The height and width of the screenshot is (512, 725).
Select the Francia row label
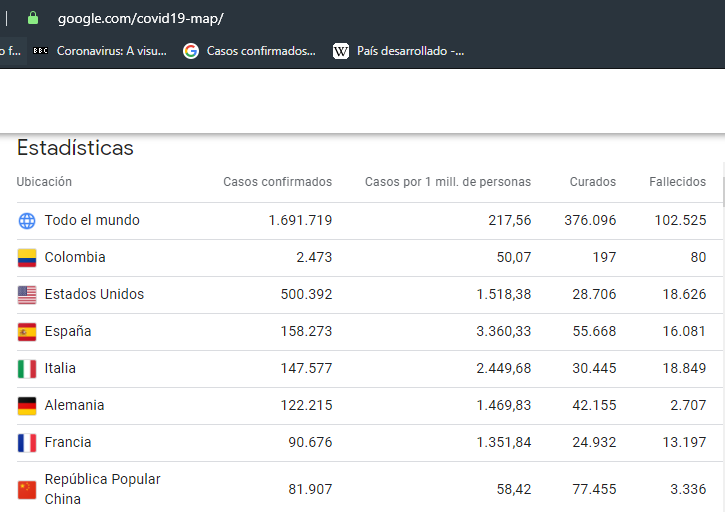coord(68,442)
